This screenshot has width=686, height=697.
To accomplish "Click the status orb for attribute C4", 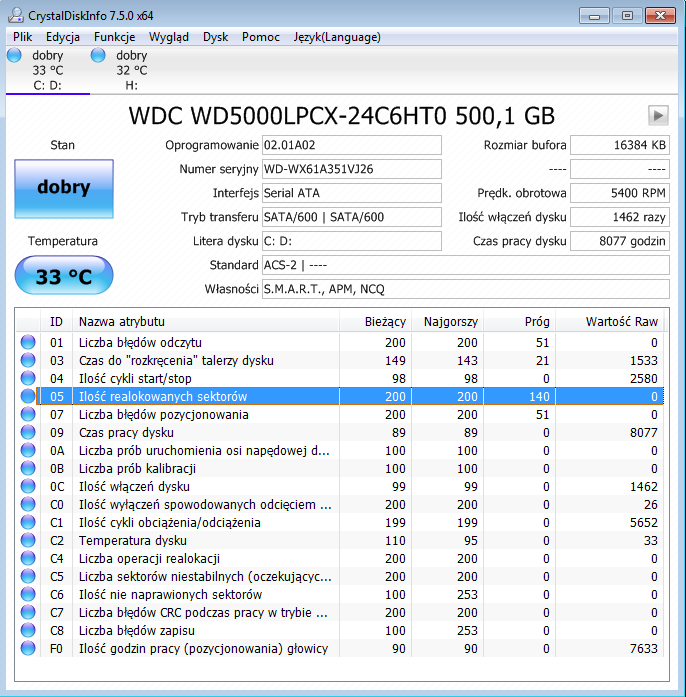I will coord(28,558).
